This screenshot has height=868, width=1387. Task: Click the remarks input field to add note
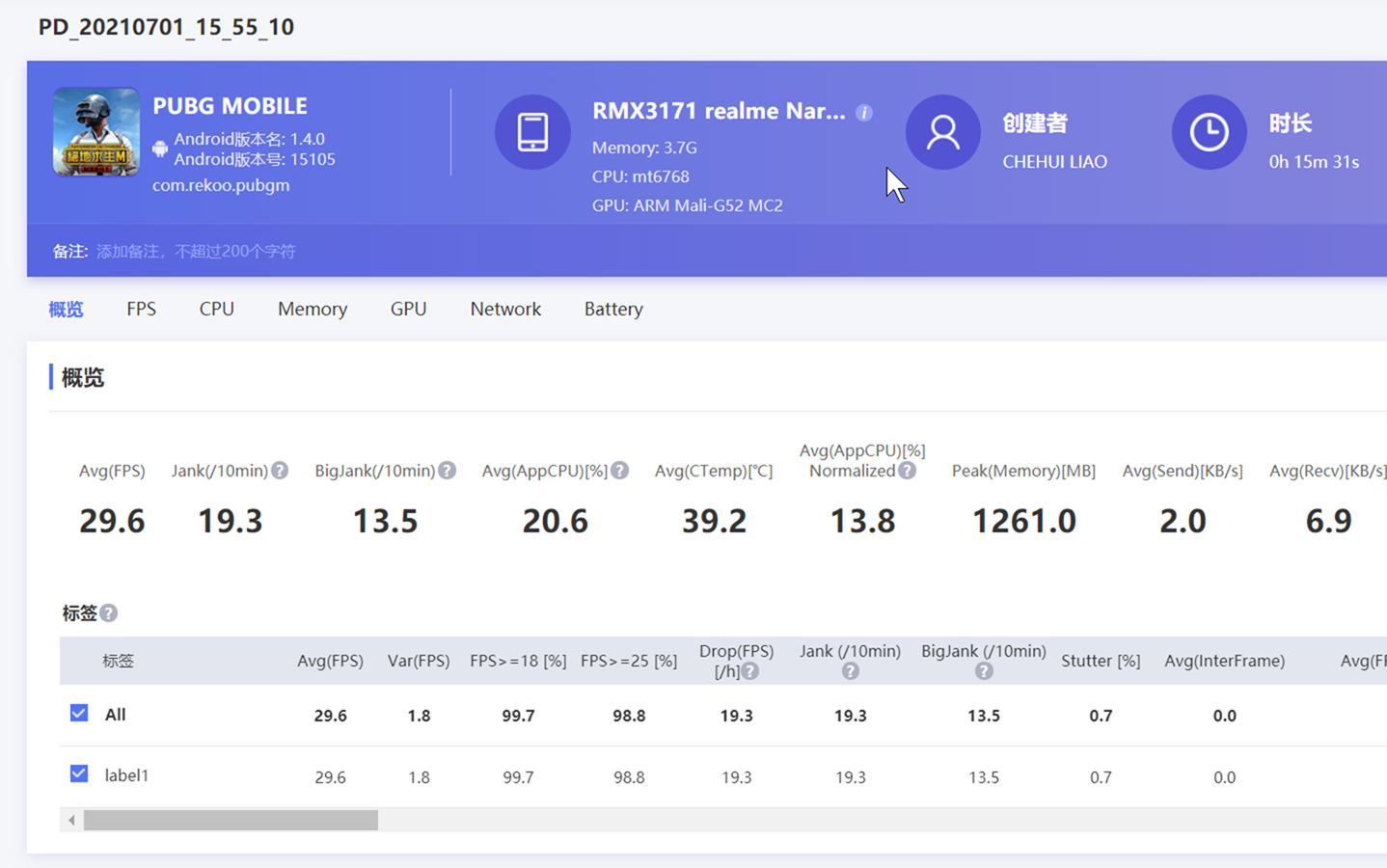pyautogui.click(x=196, y=252)
